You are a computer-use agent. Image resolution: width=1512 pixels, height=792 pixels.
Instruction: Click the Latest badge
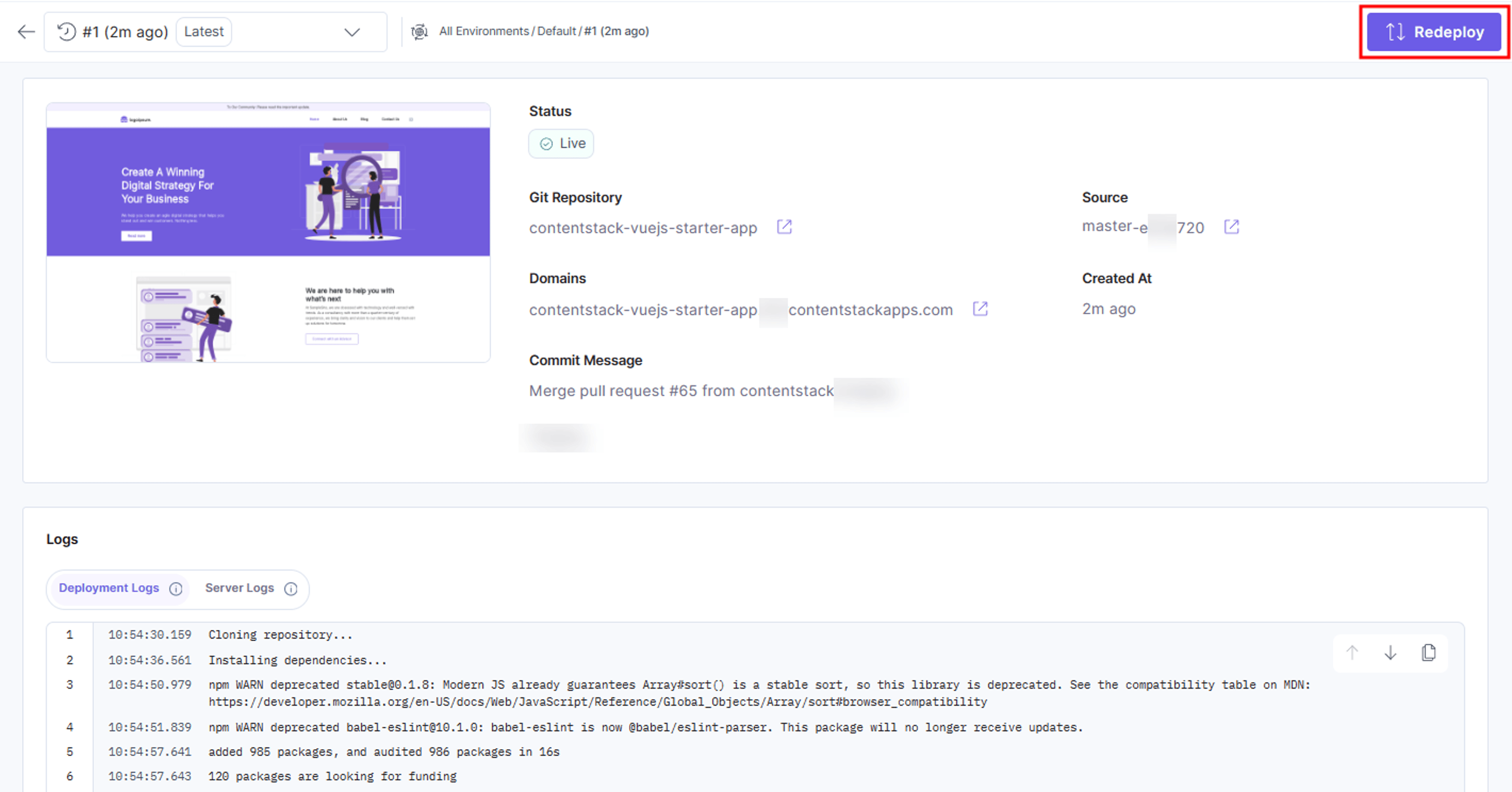(204, 32)
